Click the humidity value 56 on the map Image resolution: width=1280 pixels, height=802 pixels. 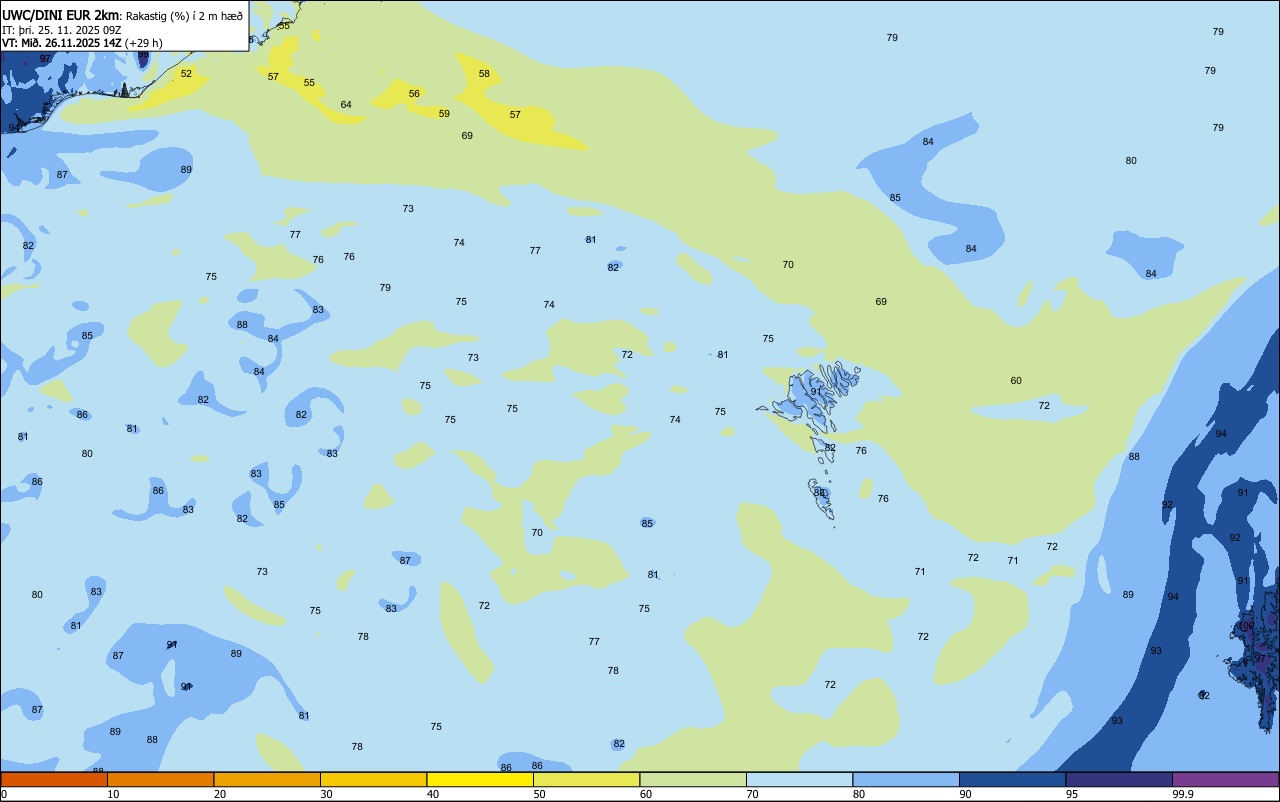pyautogui.click(x=414, y=94)
